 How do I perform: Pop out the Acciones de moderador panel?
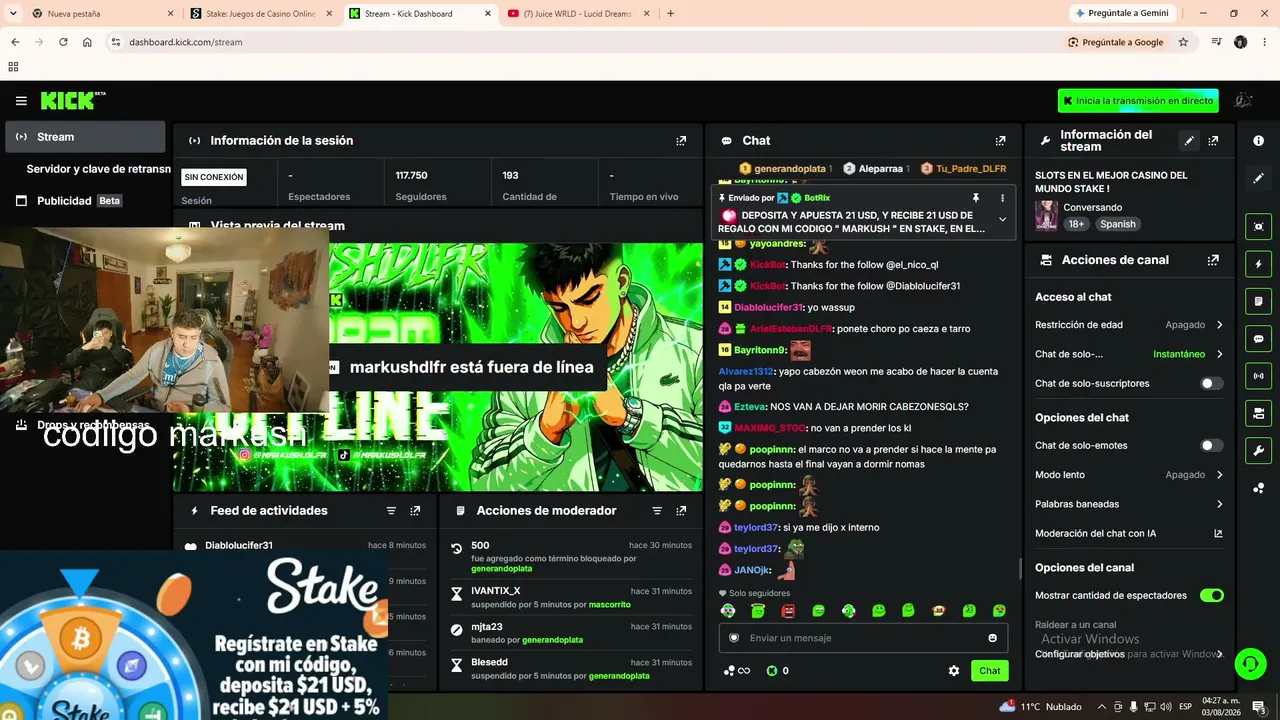pyautogui.click(x=681, y=511)
